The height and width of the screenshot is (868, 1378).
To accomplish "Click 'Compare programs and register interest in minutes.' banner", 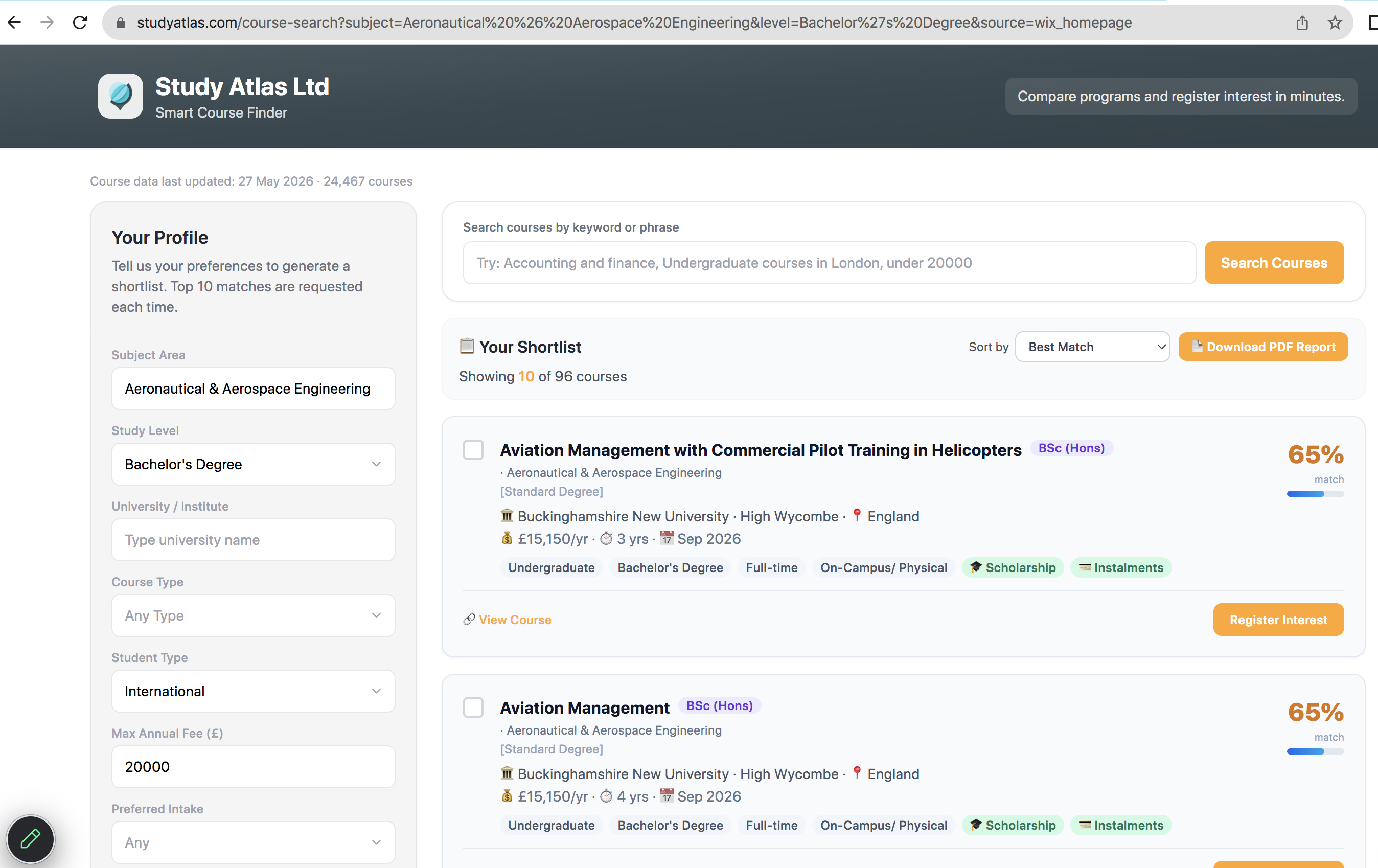I will 1181,96.
